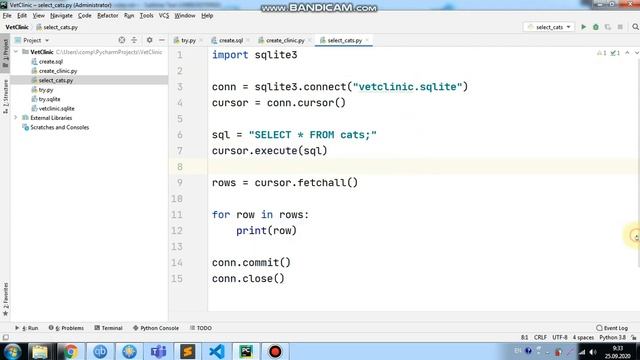This screenshot has width=640, height=360.
Task: Click the Stop icon in toolbar
Action: click(620, 27)
